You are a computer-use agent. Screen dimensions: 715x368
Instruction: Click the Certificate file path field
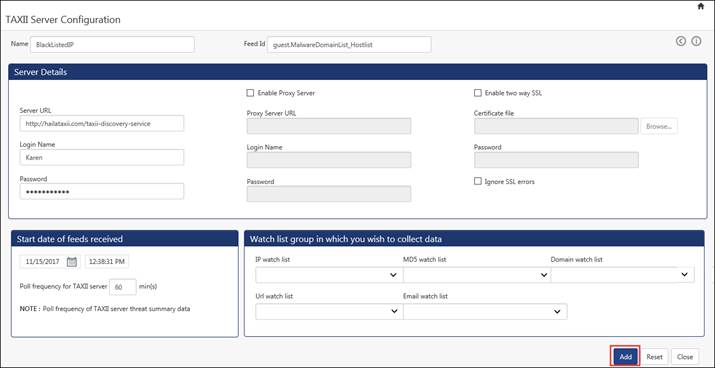pyautogui.click(x=556, y=126)
